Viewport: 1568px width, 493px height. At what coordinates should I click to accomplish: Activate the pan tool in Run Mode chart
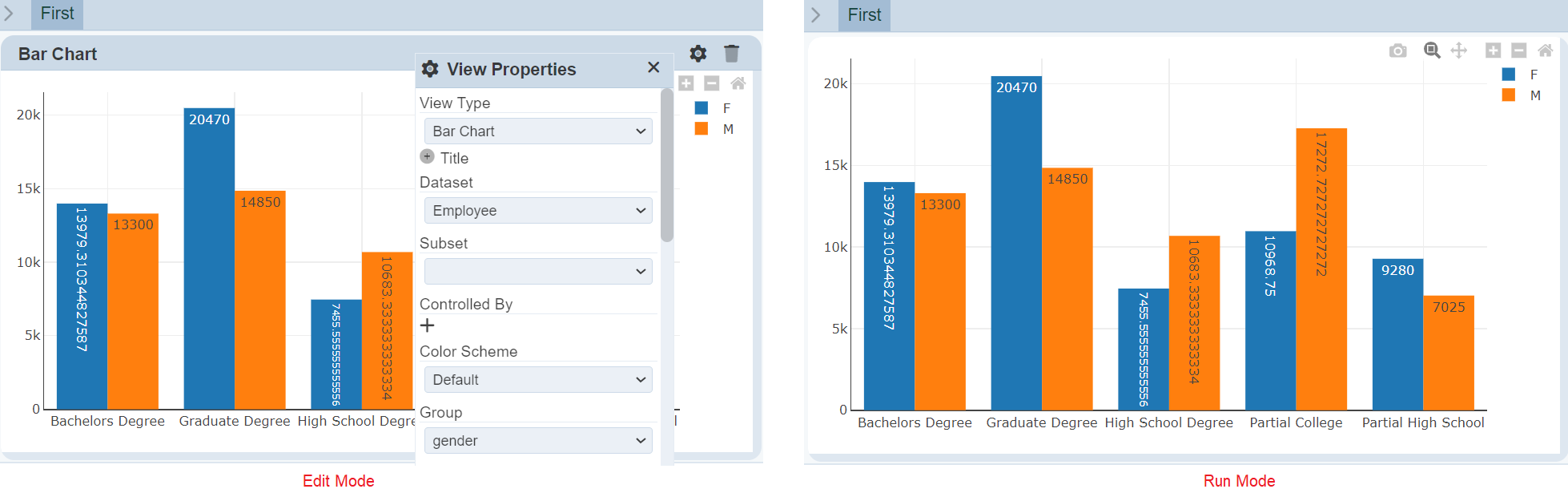coord(1459,51)
